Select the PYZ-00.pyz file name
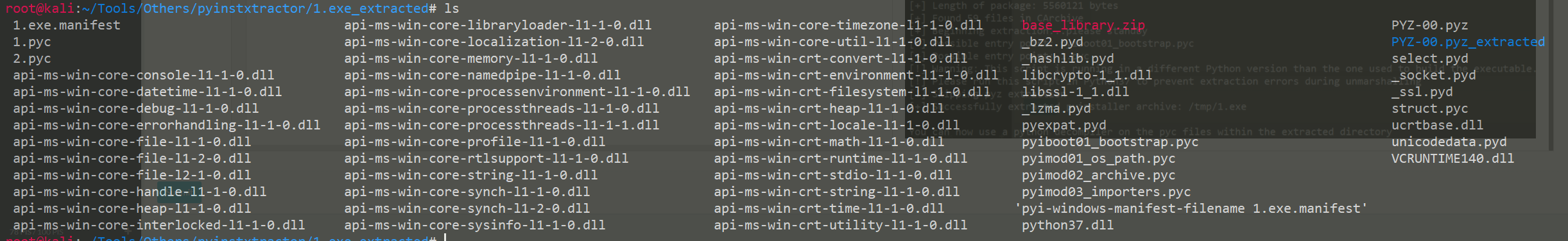 coord(1429,25)
